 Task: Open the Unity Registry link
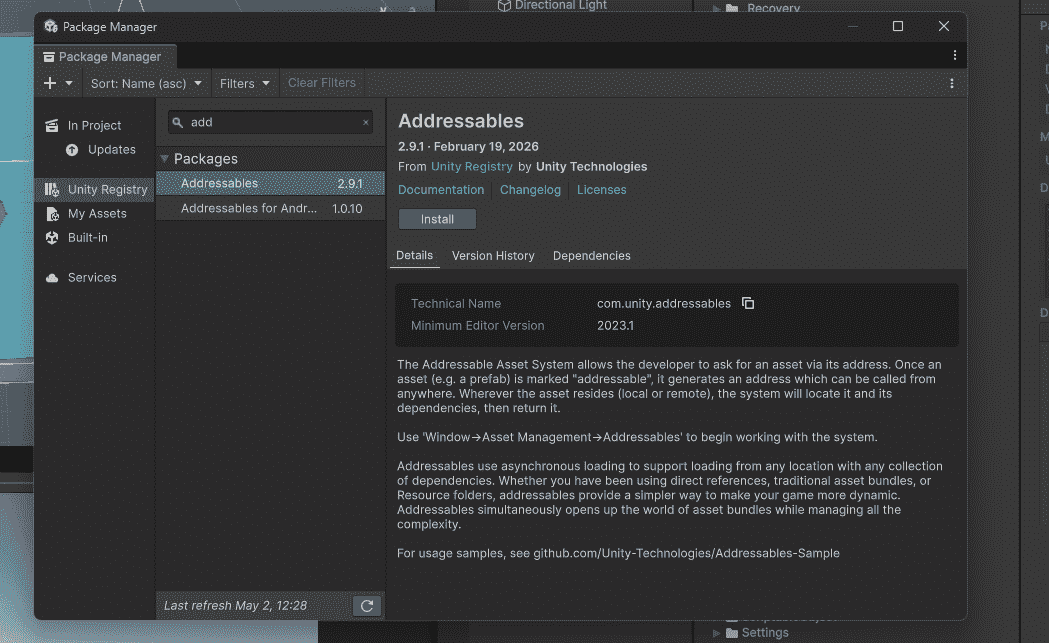point(472,167)
